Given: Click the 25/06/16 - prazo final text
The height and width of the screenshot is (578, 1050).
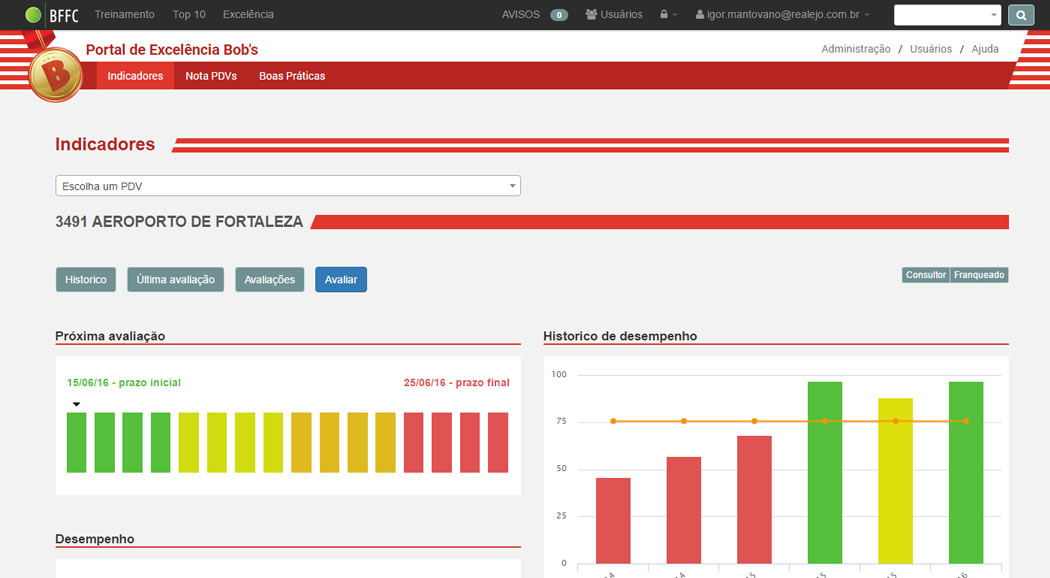Looking at the screenshot, I should point(457,382).
